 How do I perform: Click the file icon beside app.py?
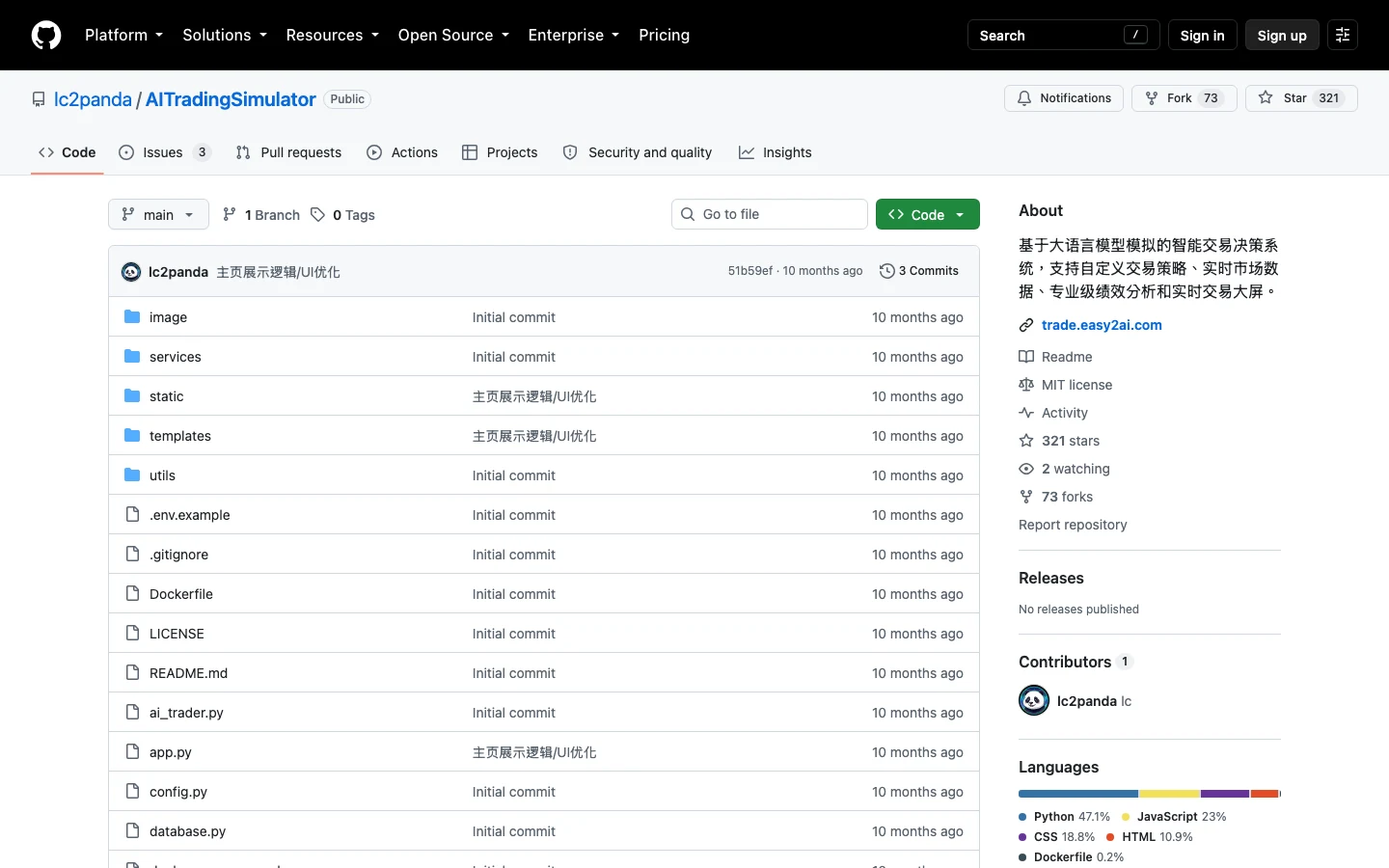pos(132,752)
